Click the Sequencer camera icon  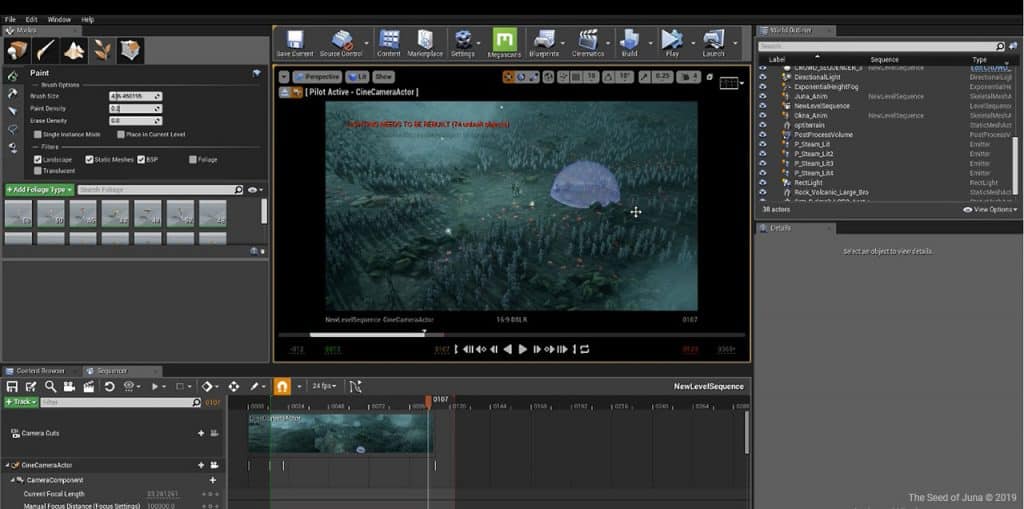(69, 387)
